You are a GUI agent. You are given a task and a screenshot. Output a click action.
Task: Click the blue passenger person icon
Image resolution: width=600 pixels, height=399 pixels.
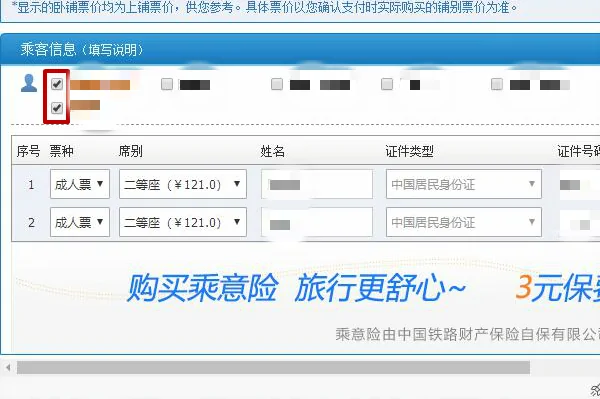coord(29,83)
